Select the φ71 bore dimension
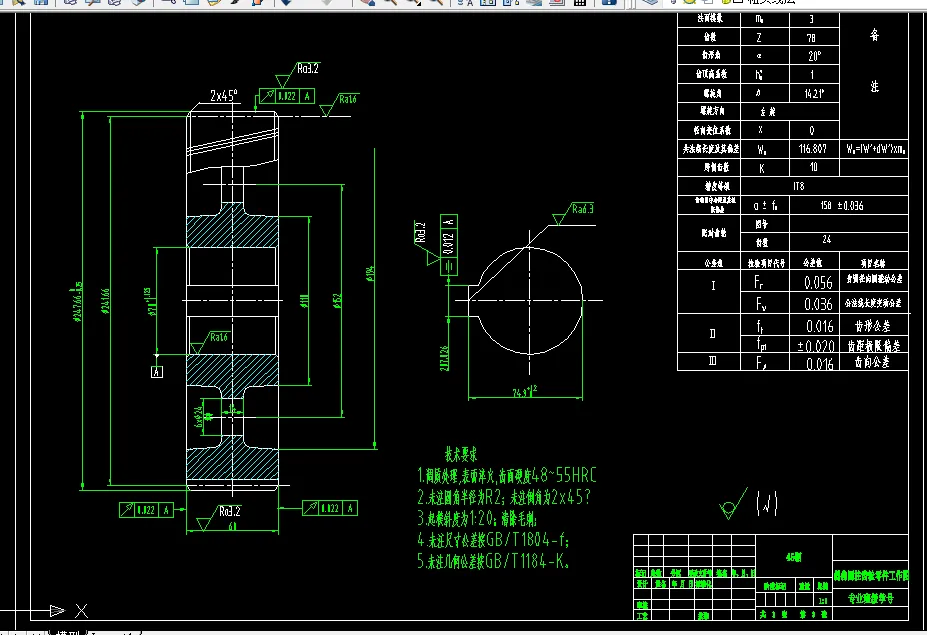 tap(150, 302)
